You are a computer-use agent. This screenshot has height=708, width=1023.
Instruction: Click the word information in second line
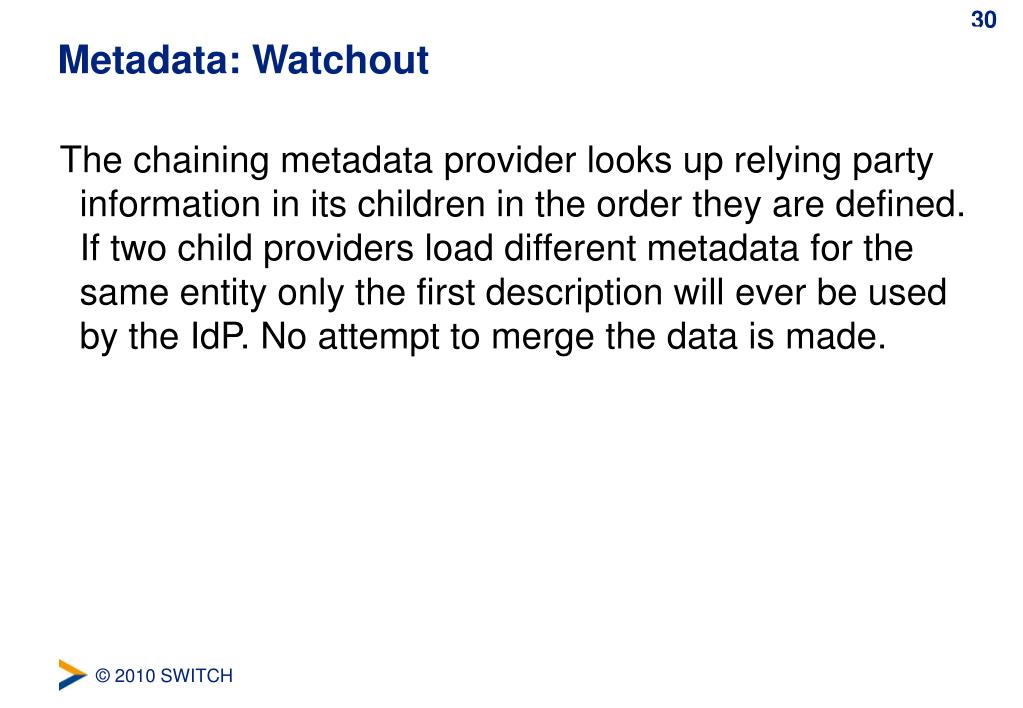[170, 204]
